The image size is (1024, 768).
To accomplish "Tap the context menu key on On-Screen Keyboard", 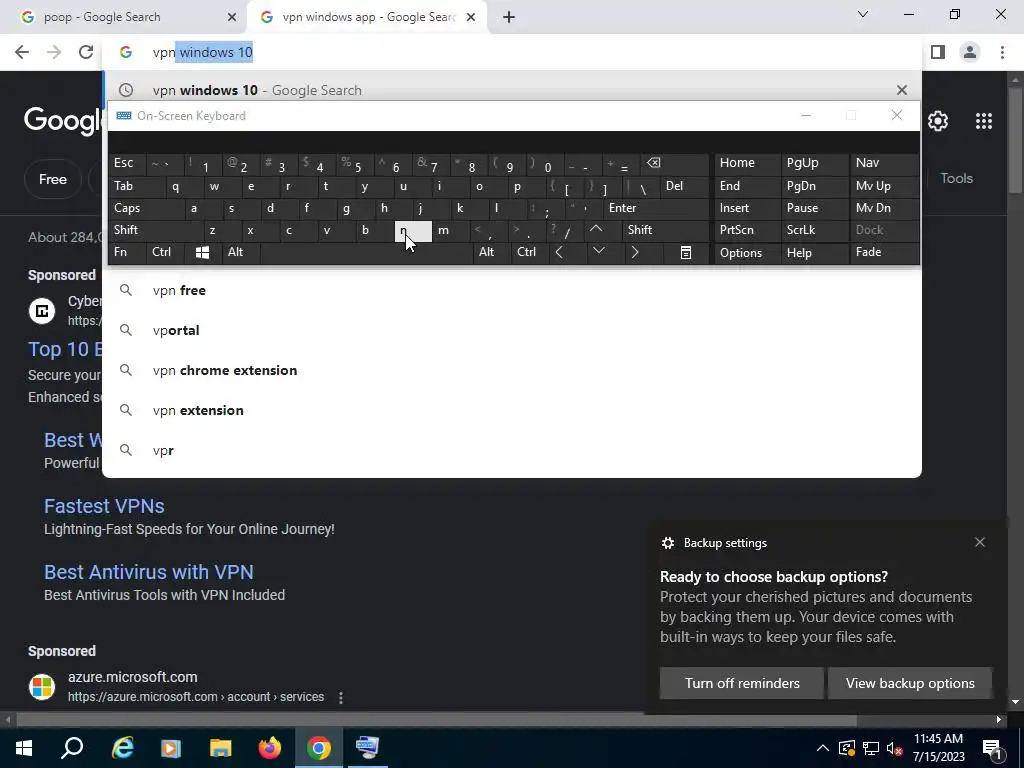I will coord(686,253).
